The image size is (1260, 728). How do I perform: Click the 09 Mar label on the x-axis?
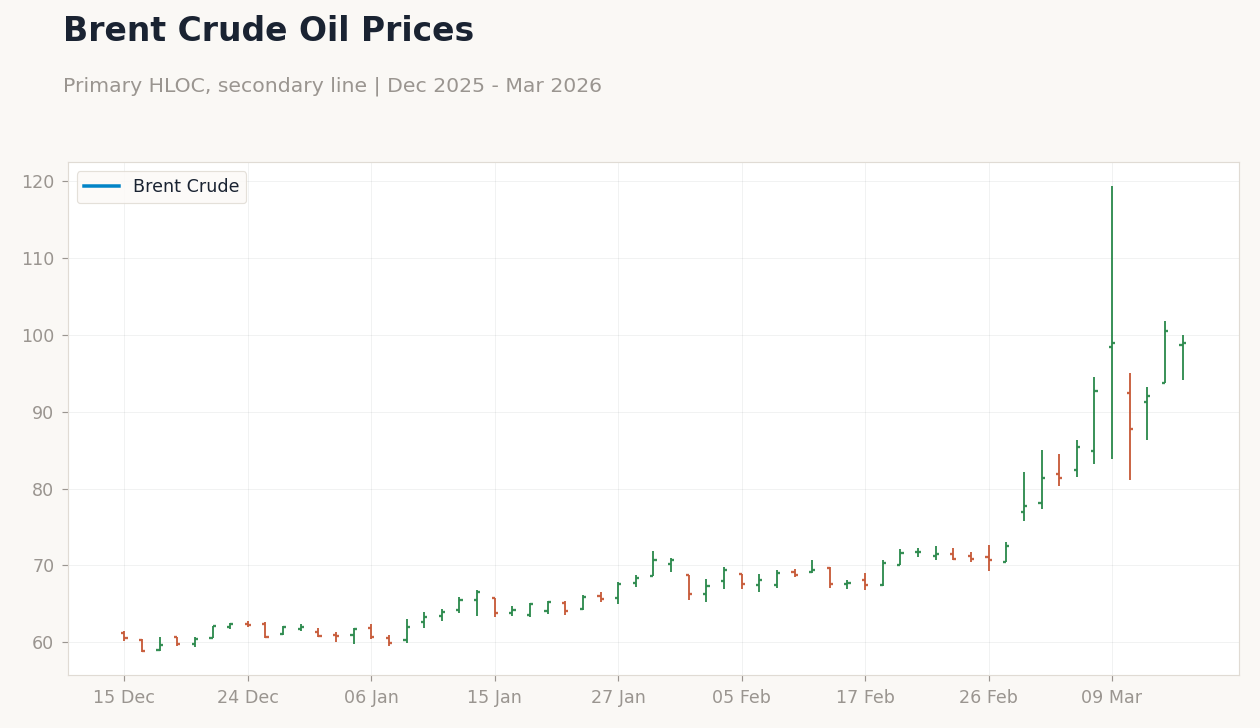[1112, 696]
